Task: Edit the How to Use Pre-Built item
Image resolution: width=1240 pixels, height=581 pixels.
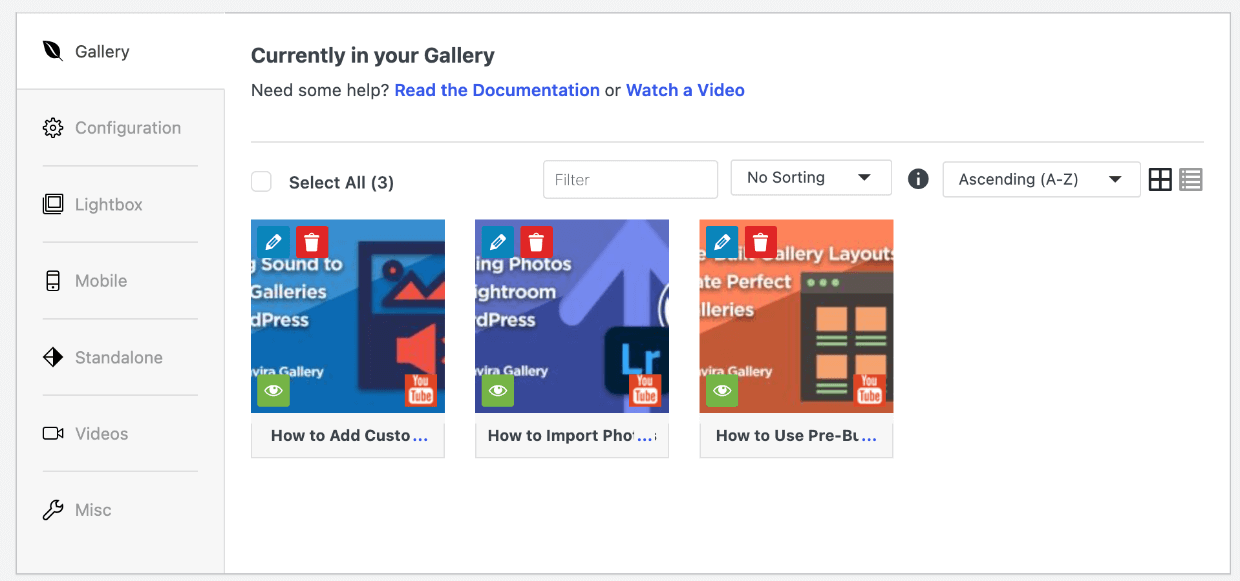Action: (722, 242)
